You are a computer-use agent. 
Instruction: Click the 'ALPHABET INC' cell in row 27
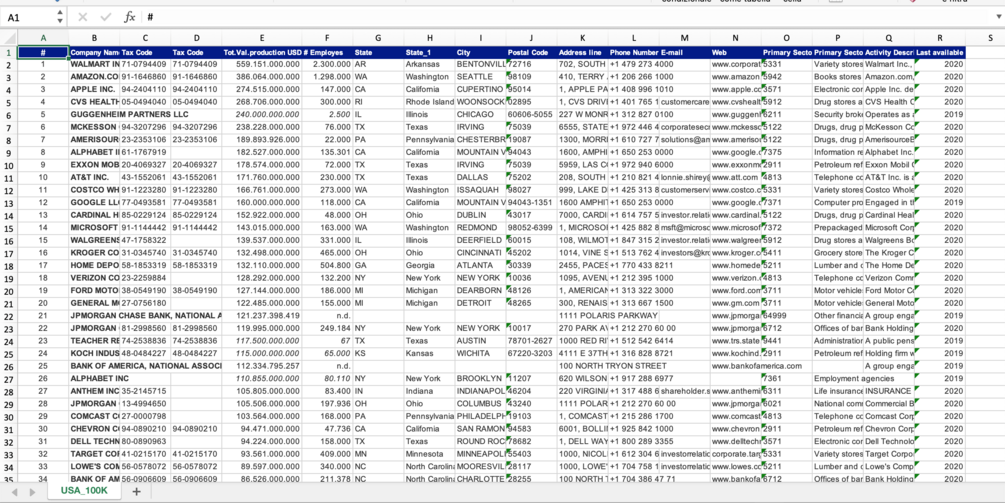pyautogui.click(x=94, y=379)
